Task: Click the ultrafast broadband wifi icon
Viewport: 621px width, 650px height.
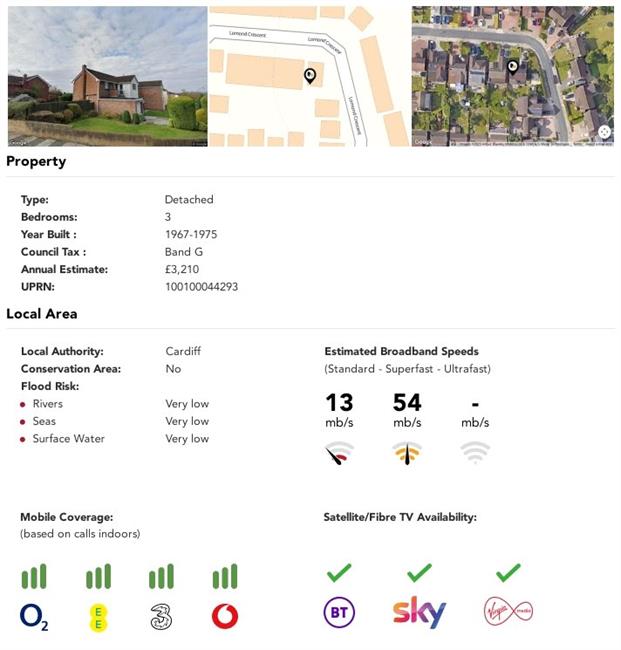Action: pos(475,452)
